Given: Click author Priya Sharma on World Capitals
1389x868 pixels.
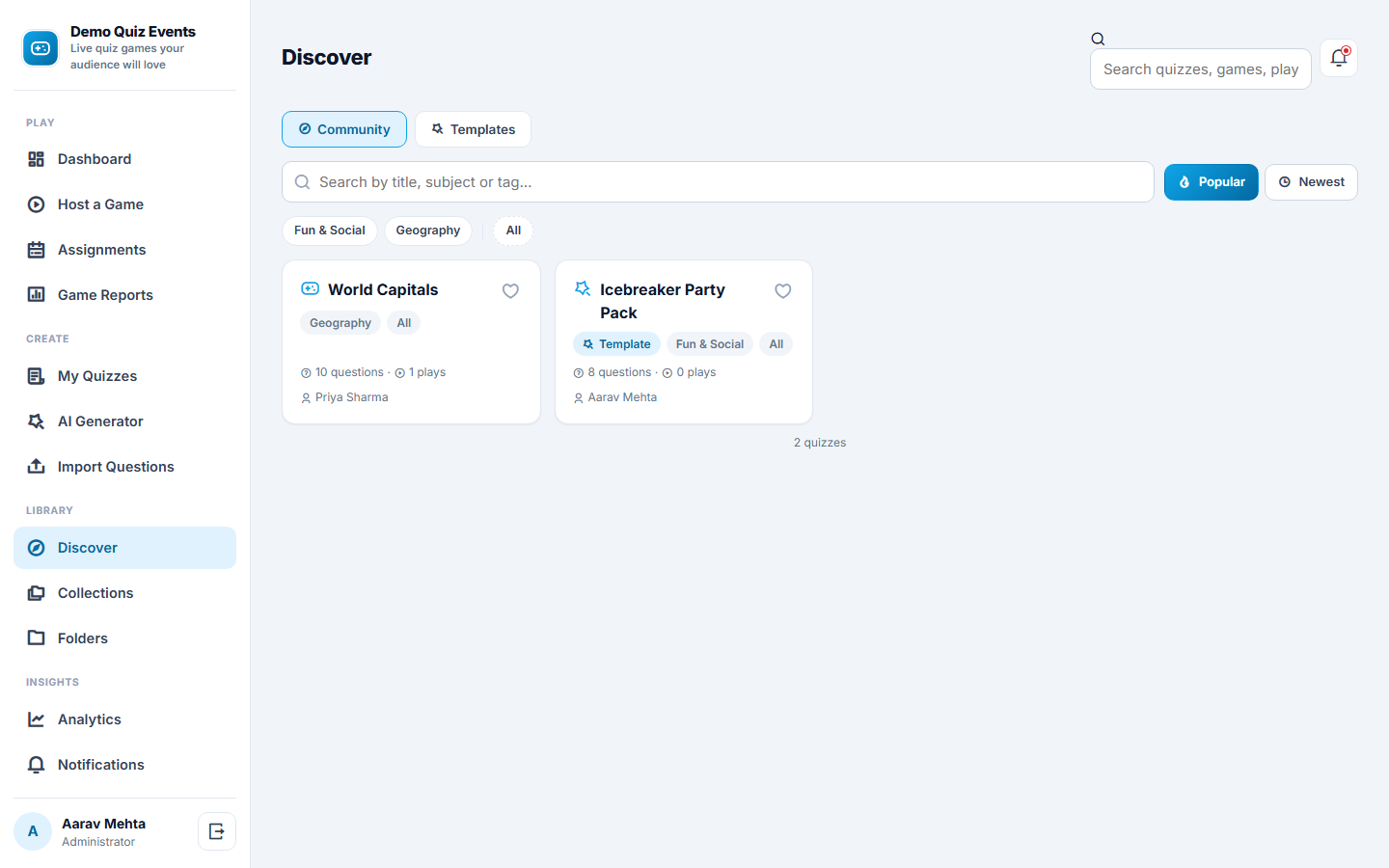Looking at the screenshot, I should (351, 397).
